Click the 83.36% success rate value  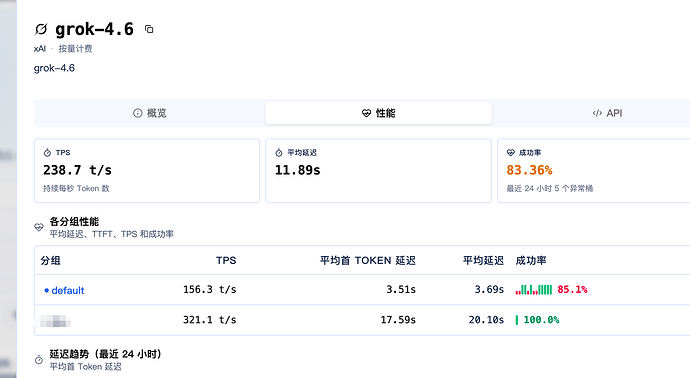(x=529, y=170)
